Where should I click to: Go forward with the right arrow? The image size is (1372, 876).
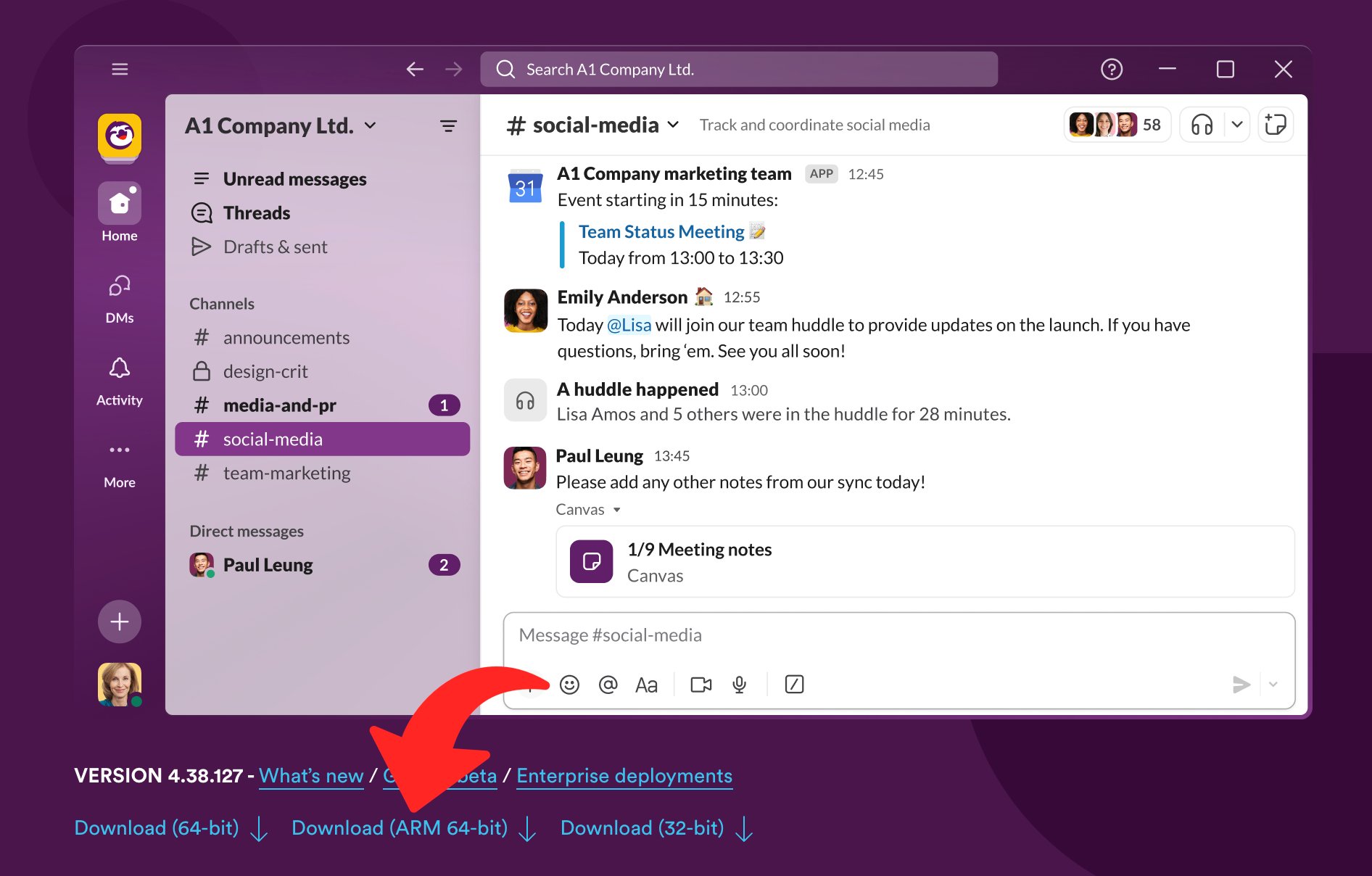(454, 69)
